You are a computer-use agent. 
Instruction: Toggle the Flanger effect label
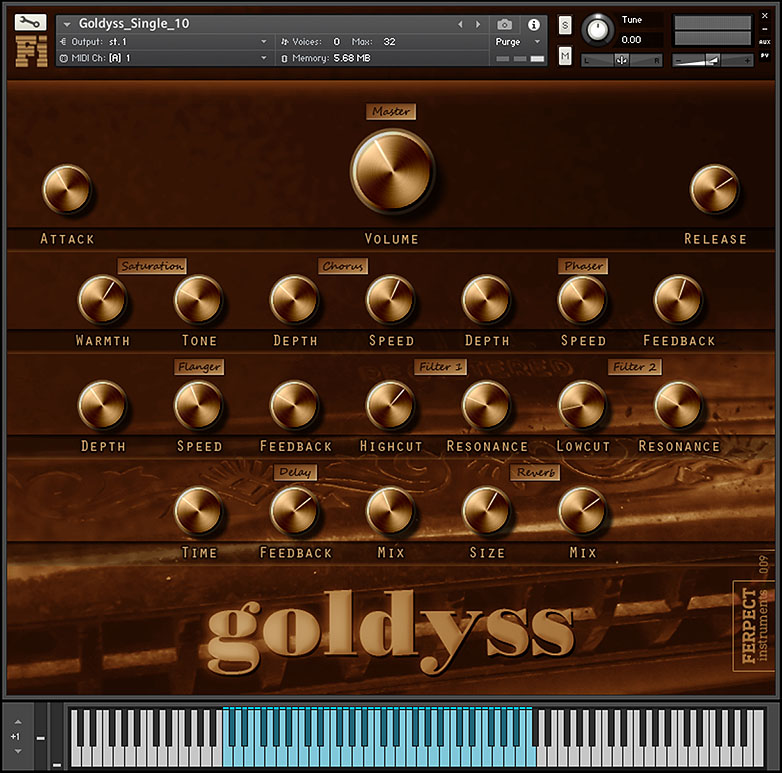tap(199, 367)
